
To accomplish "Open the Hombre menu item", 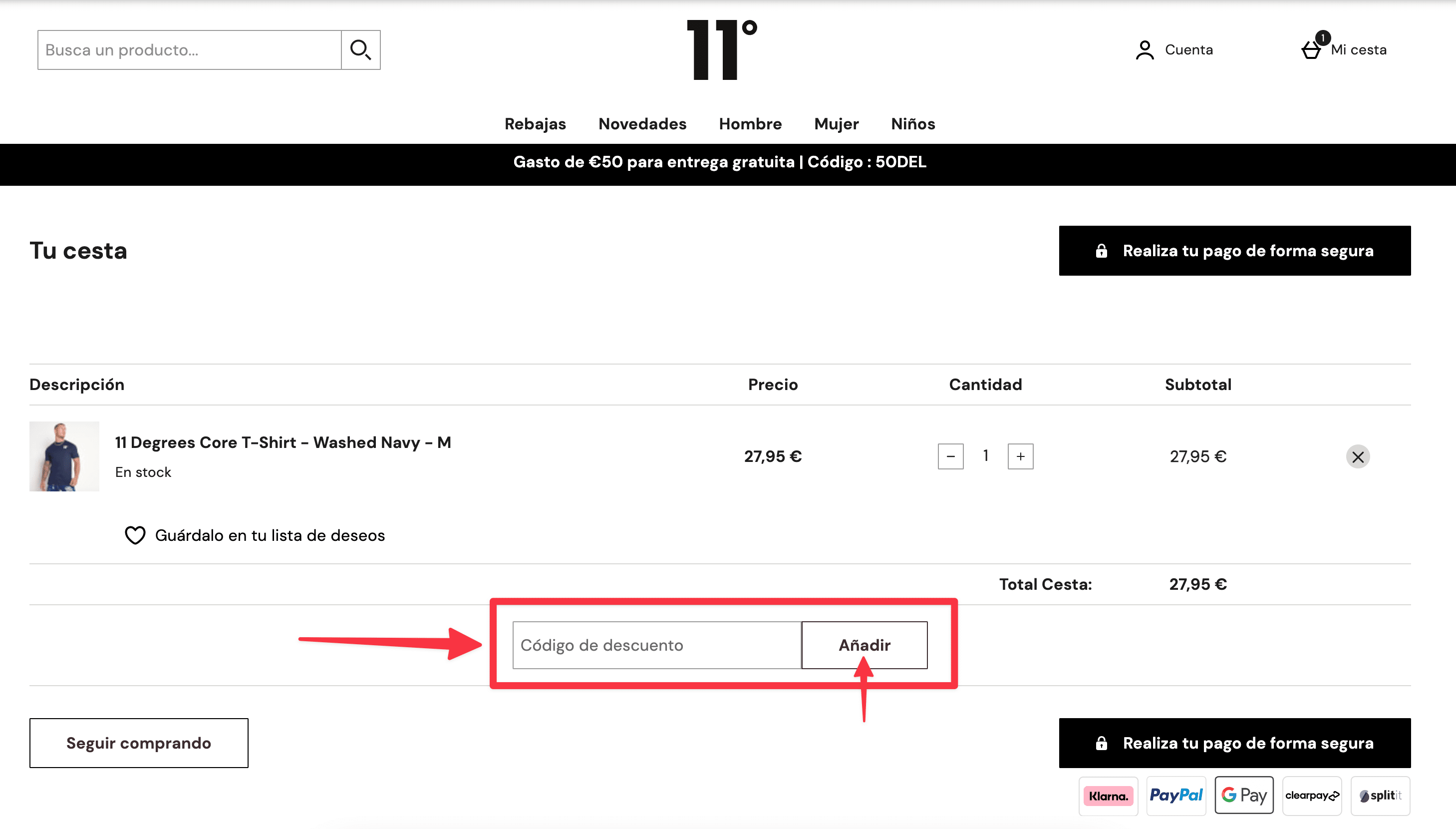I will (x=750, y=123).
